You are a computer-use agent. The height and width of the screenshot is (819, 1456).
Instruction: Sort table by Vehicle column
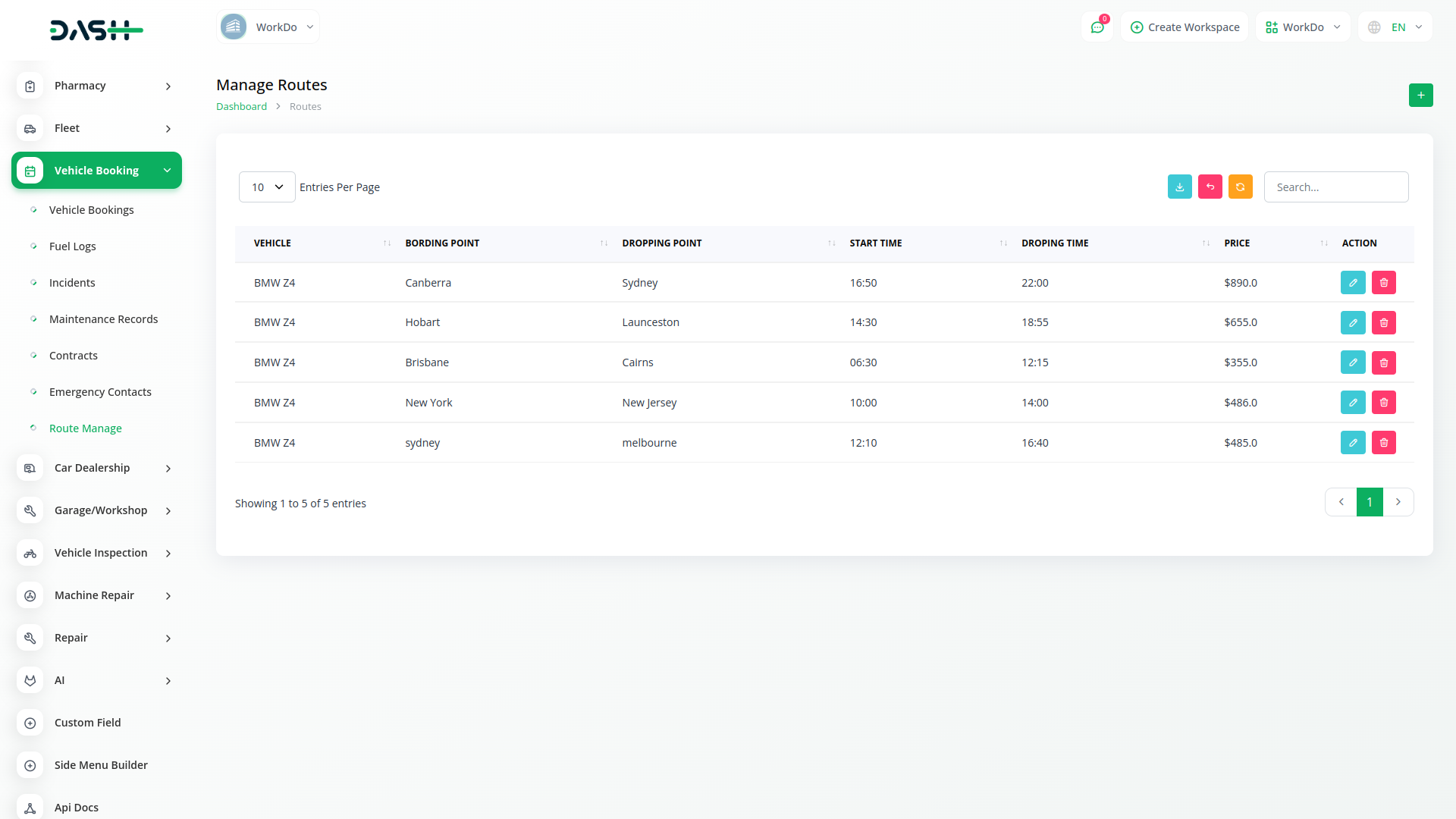pyautogui.click(x=272, y=243)
